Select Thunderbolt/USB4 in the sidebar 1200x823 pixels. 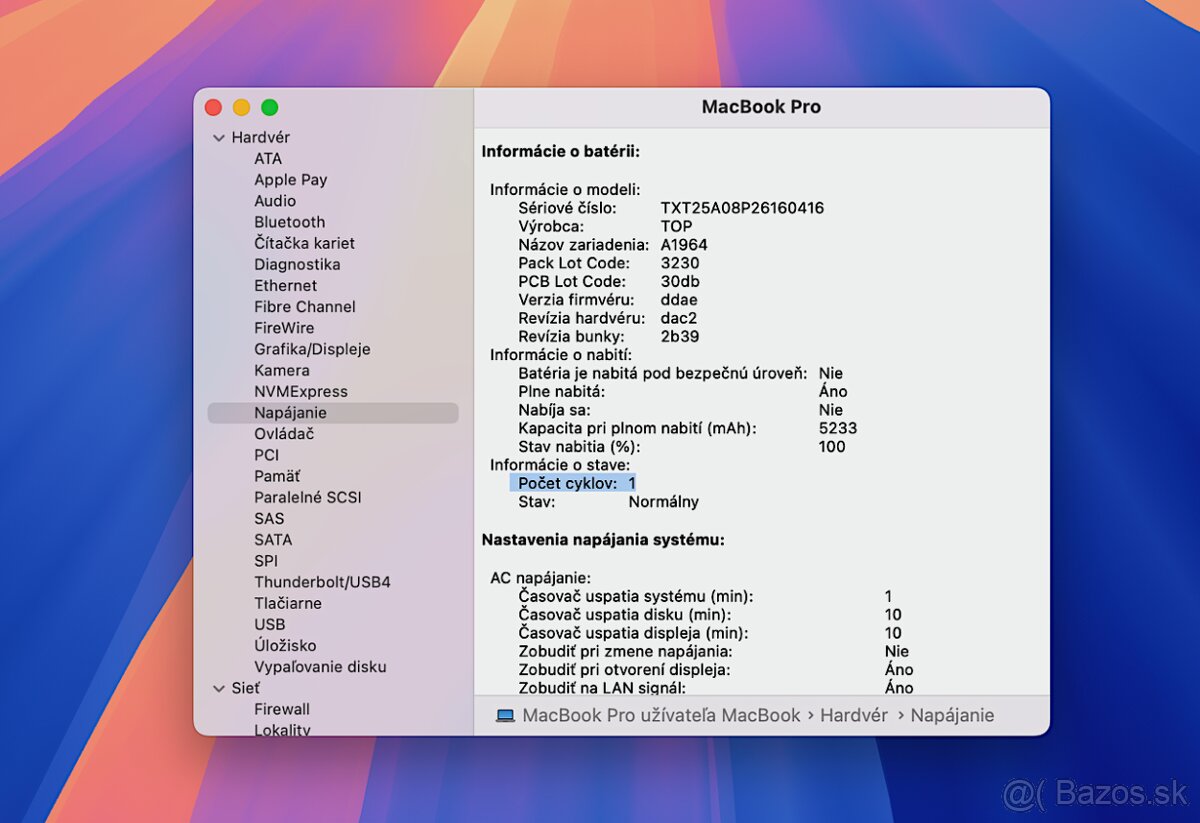[x=322, y=581]
